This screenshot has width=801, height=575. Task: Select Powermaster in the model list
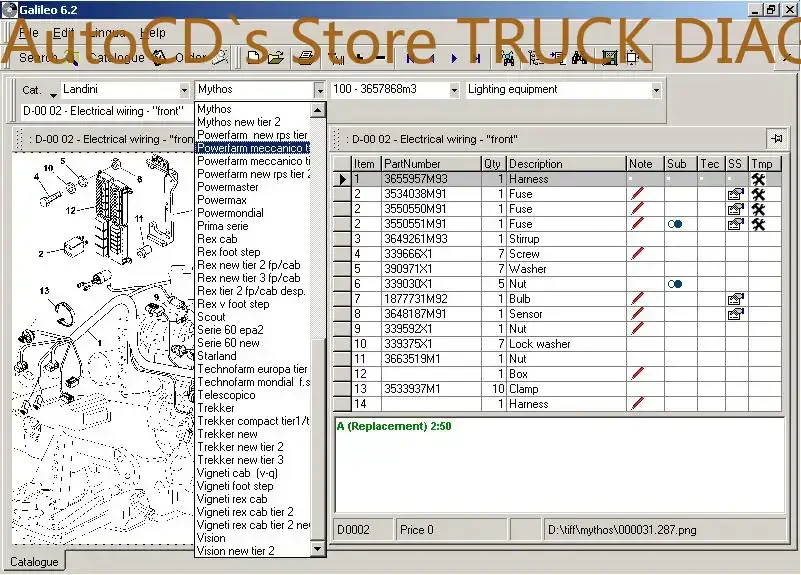coord(228,187)
